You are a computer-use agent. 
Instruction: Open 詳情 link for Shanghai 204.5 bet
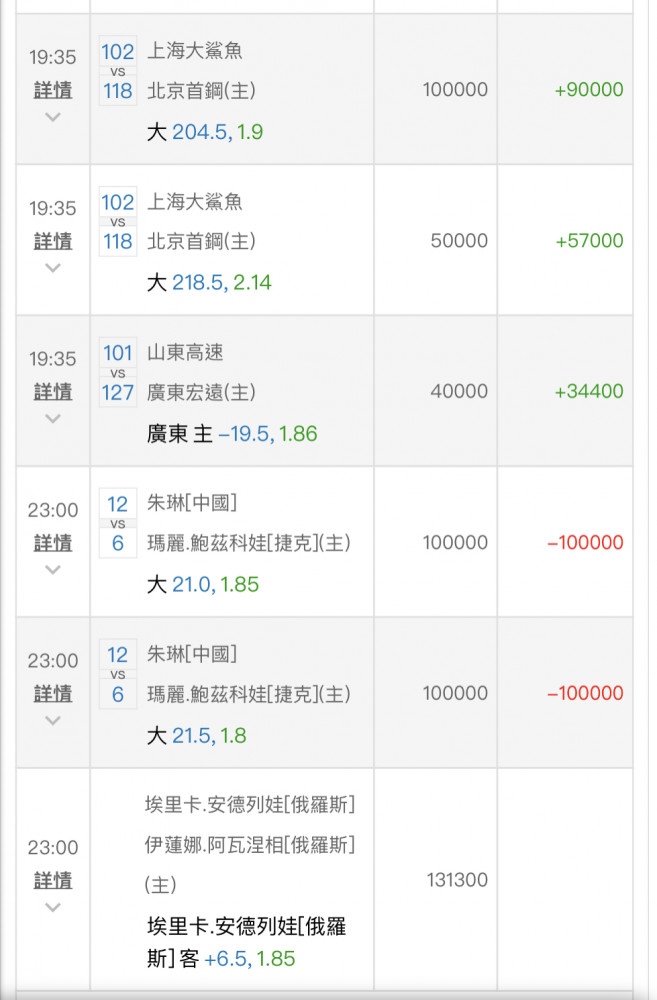53,90
